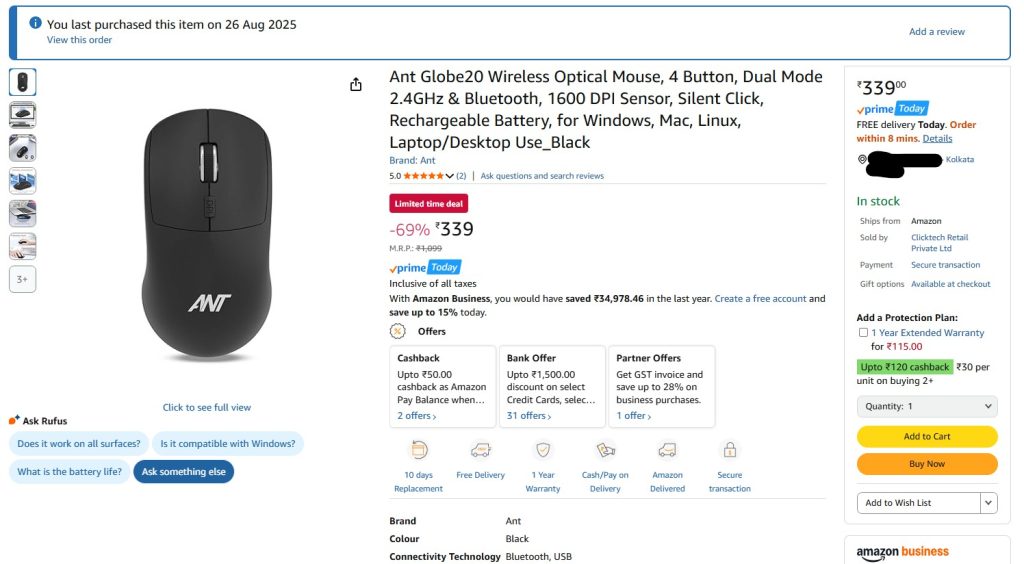Image resolution: width=1024 pixels, height=564 pixels.
Task: Click the 1 Year Warranty shield icon
Action: (x=543, y=450)
